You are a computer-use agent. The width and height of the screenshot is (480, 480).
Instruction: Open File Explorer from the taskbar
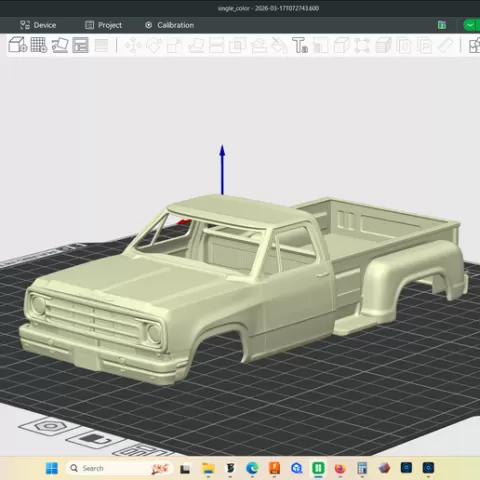pos(208,468)
